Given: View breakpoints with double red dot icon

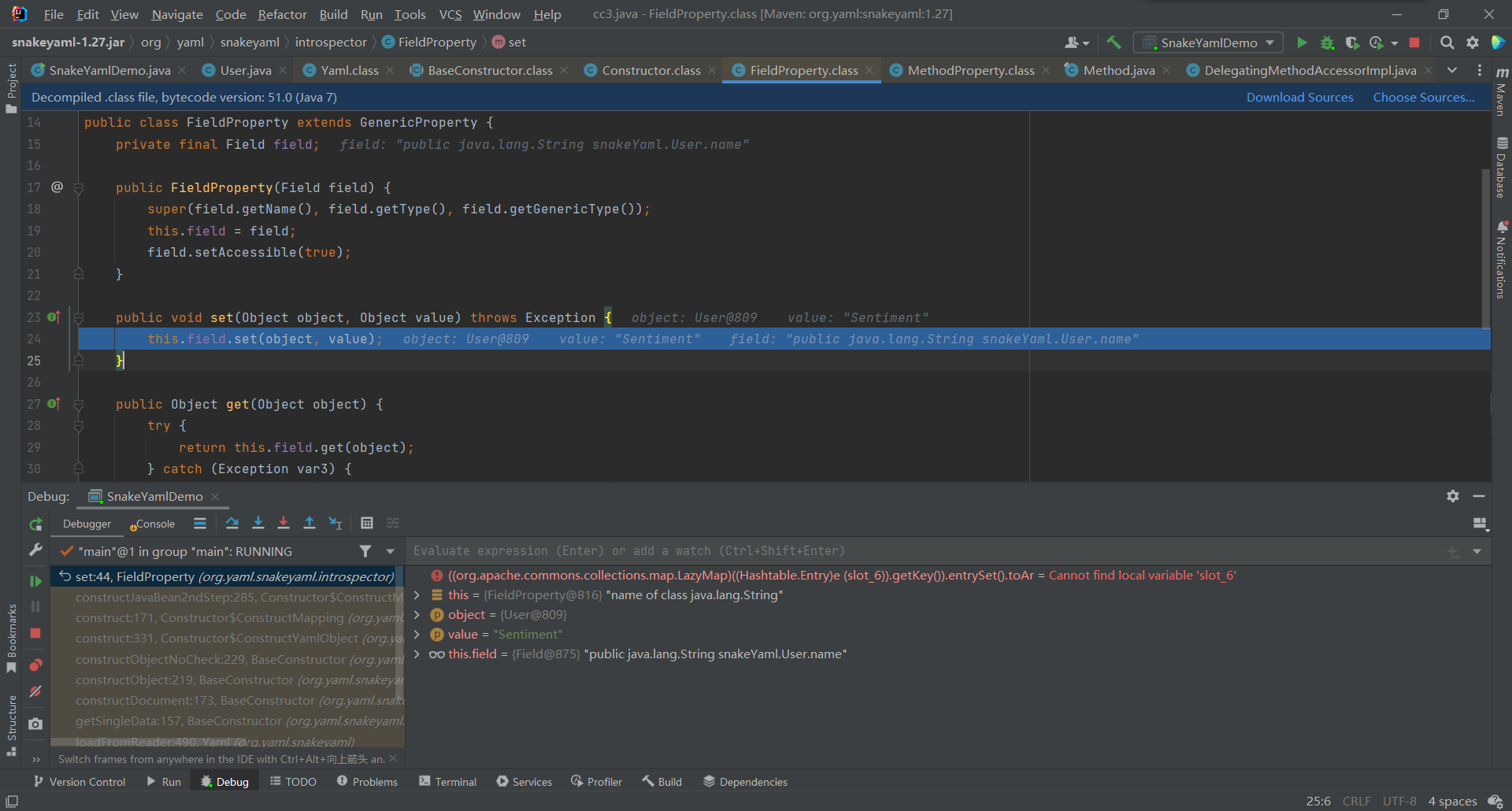Looking at the screenshot, I should click(35, 665).
